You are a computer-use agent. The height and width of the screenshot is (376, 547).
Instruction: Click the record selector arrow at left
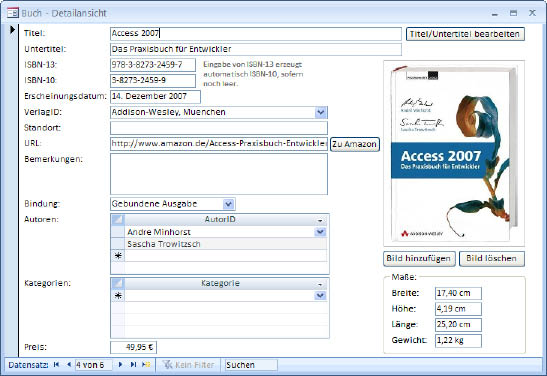13,30
